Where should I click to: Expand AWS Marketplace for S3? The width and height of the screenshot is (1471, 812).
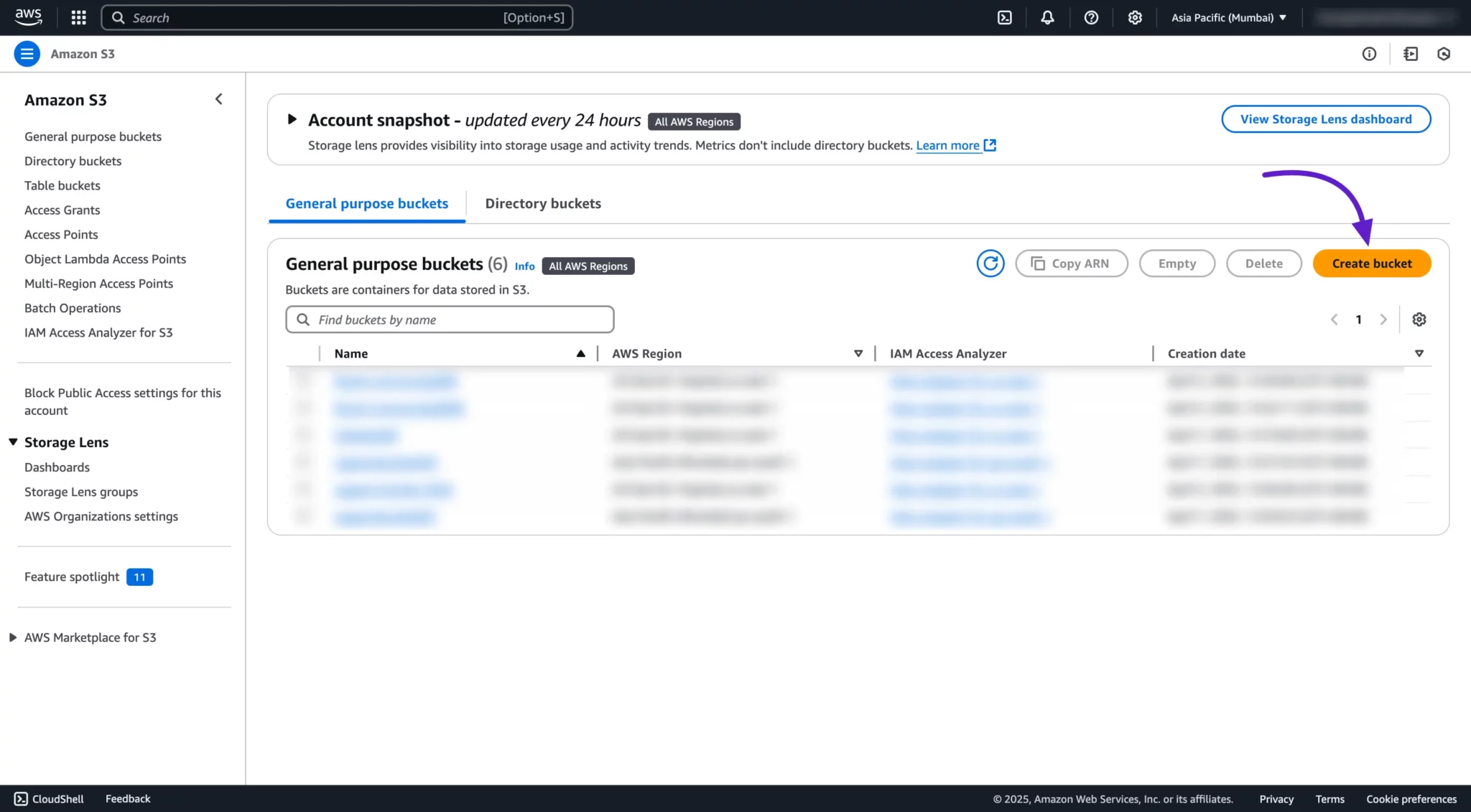pyautogui.click(x=13, y=638)
